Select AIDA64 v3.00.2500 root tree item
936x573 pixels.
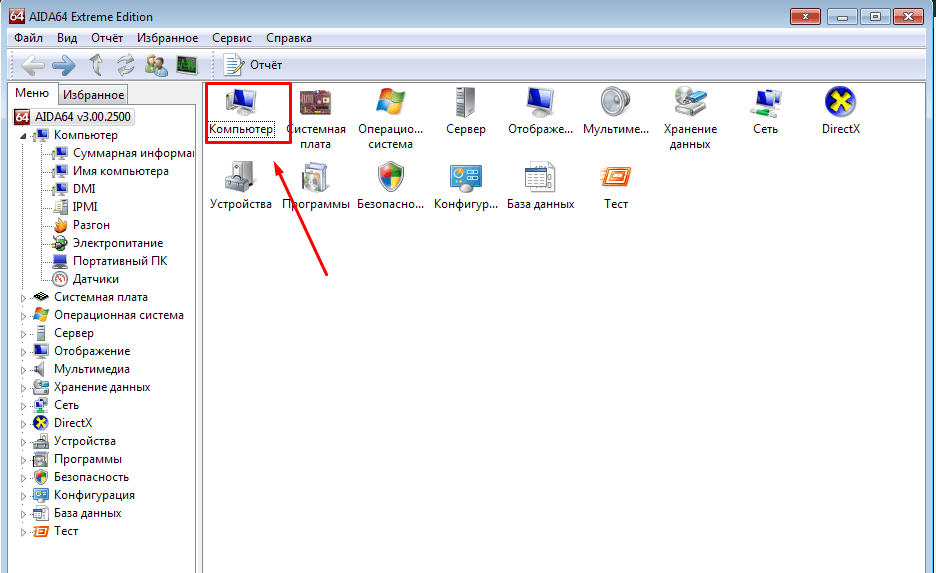coord(73,116)
